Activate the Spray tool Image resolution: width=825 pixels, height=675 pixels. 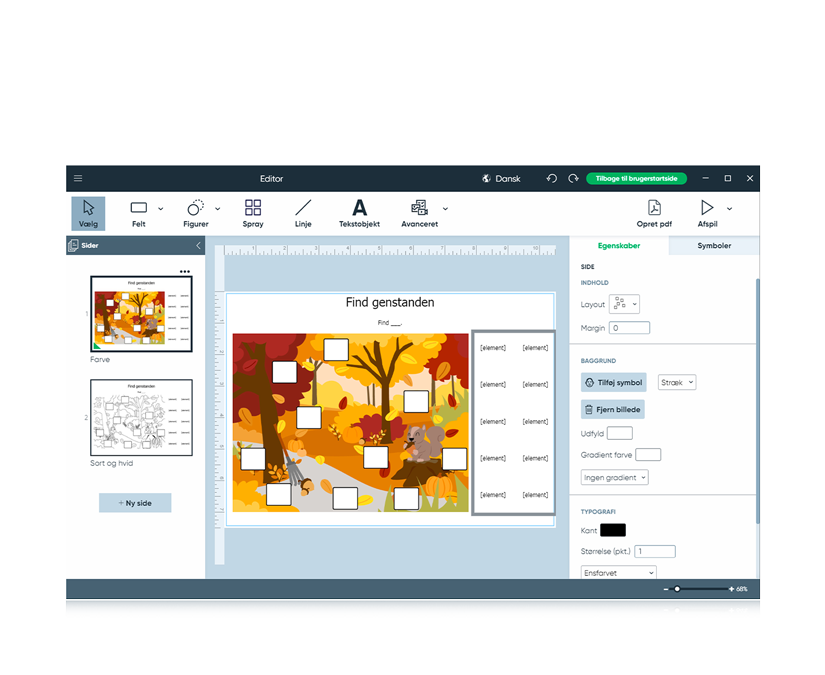pyautogui.click(x=252, y=212)
